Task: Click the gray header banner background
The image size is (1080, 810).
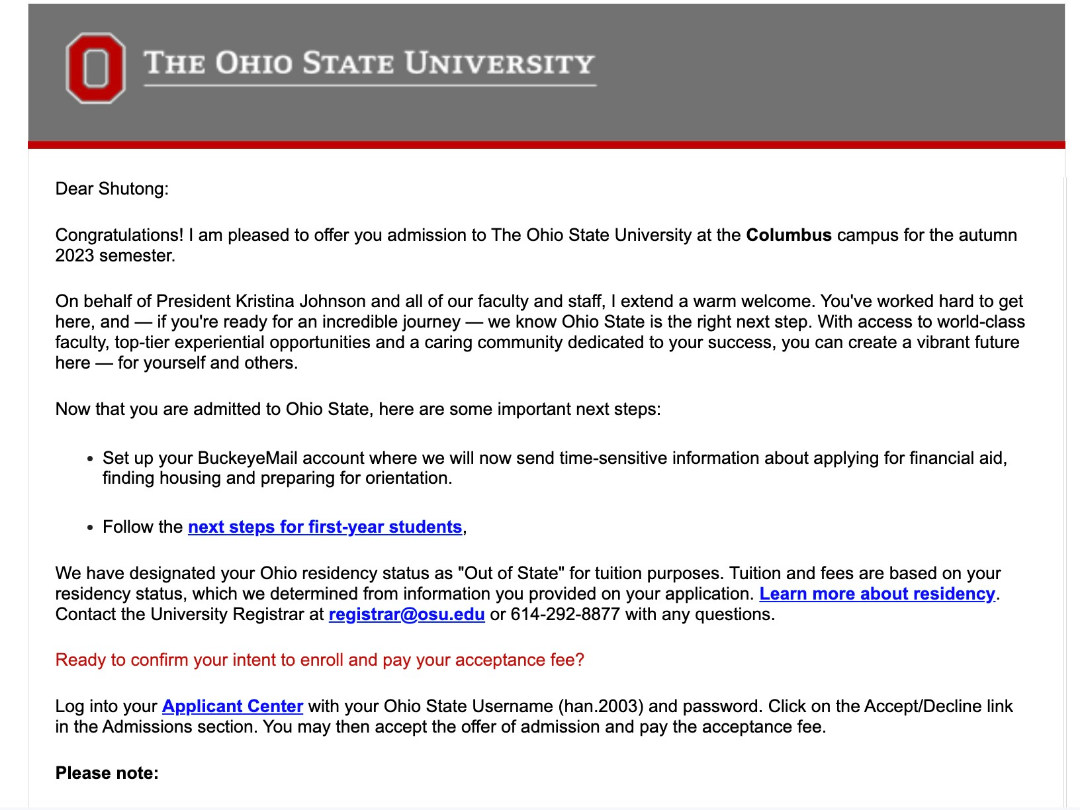Action: [x=827, y=72]
